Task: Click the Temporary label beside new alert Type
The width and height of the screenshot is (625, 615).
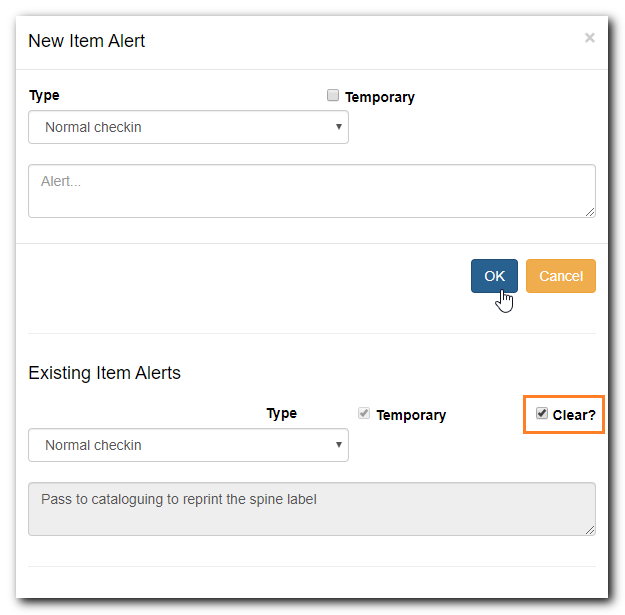Action: [379, 97]
